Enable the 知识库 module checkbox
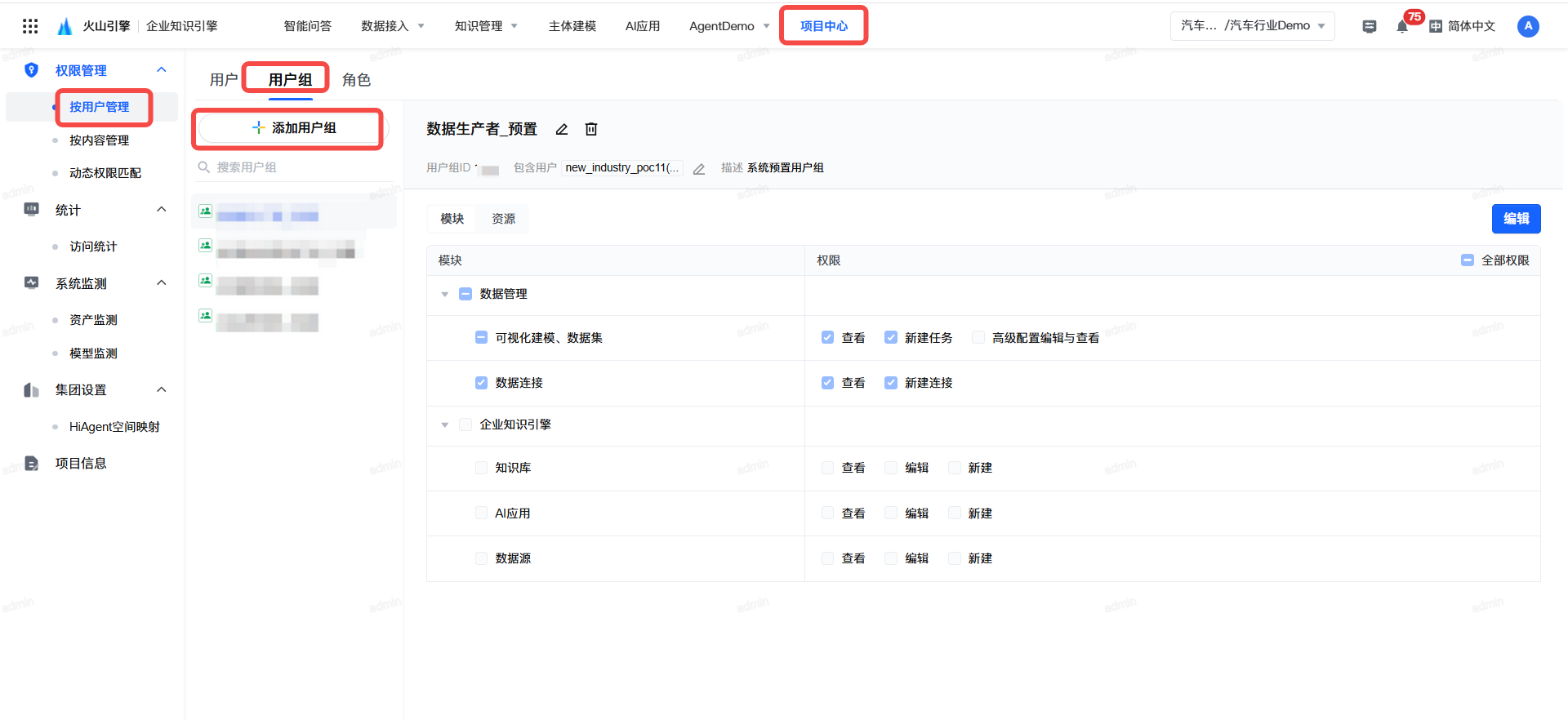1568x720 pixels. [482, 468]
